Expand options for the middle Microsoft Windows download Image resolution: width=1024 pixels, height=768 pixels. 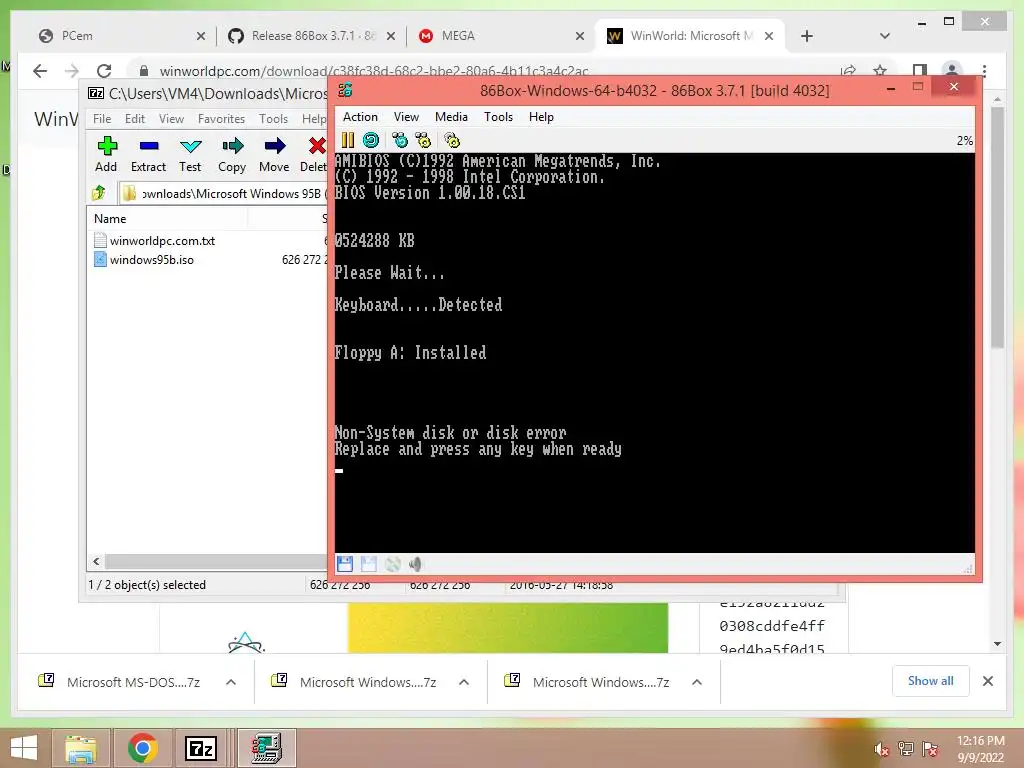click(464, 682)
